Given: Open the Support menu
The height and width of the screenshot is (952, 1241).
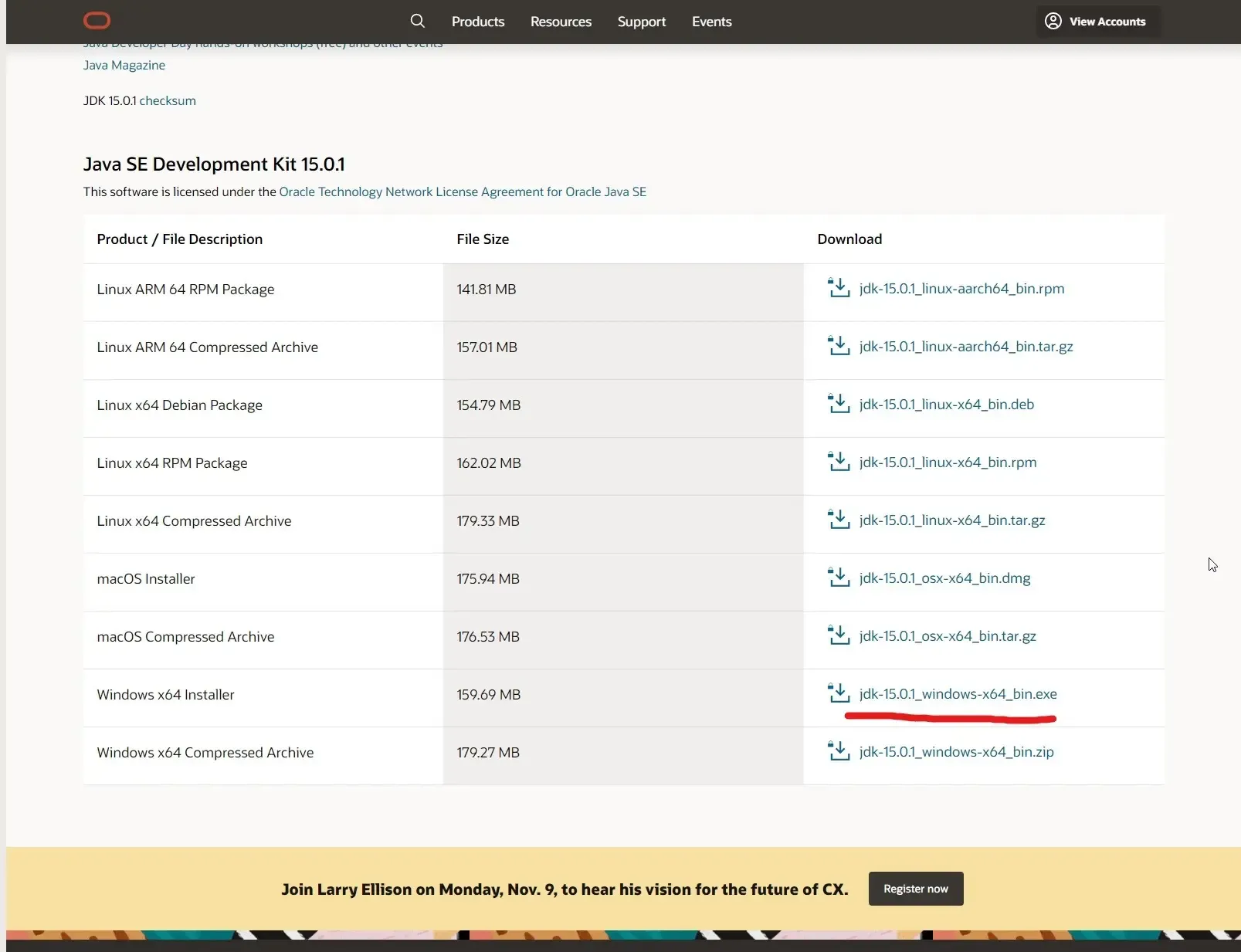Looking at the screenshot, I should (641, 22).
